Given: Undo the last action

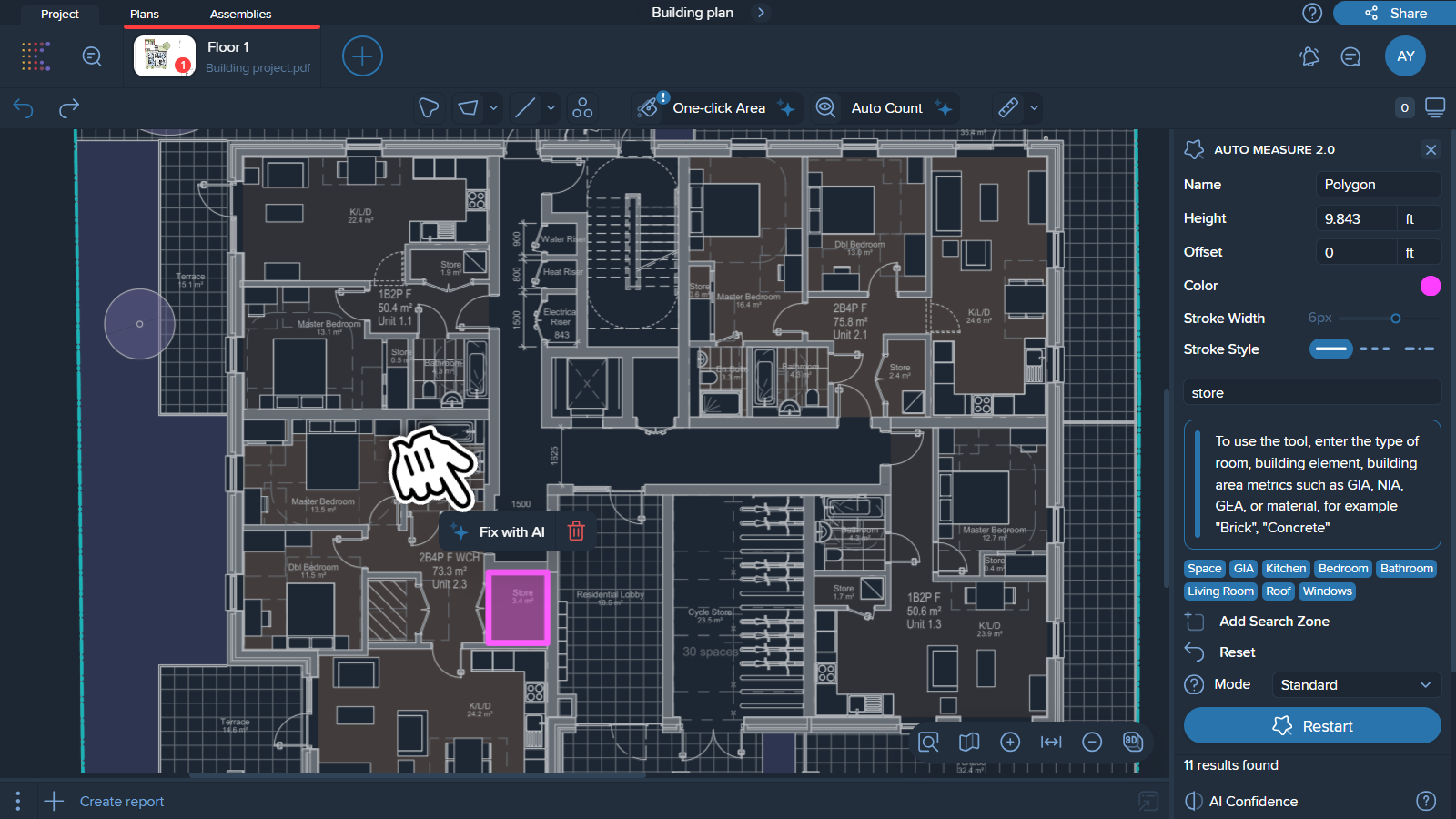Looking at the screenshot, I should tap(24, 108).
